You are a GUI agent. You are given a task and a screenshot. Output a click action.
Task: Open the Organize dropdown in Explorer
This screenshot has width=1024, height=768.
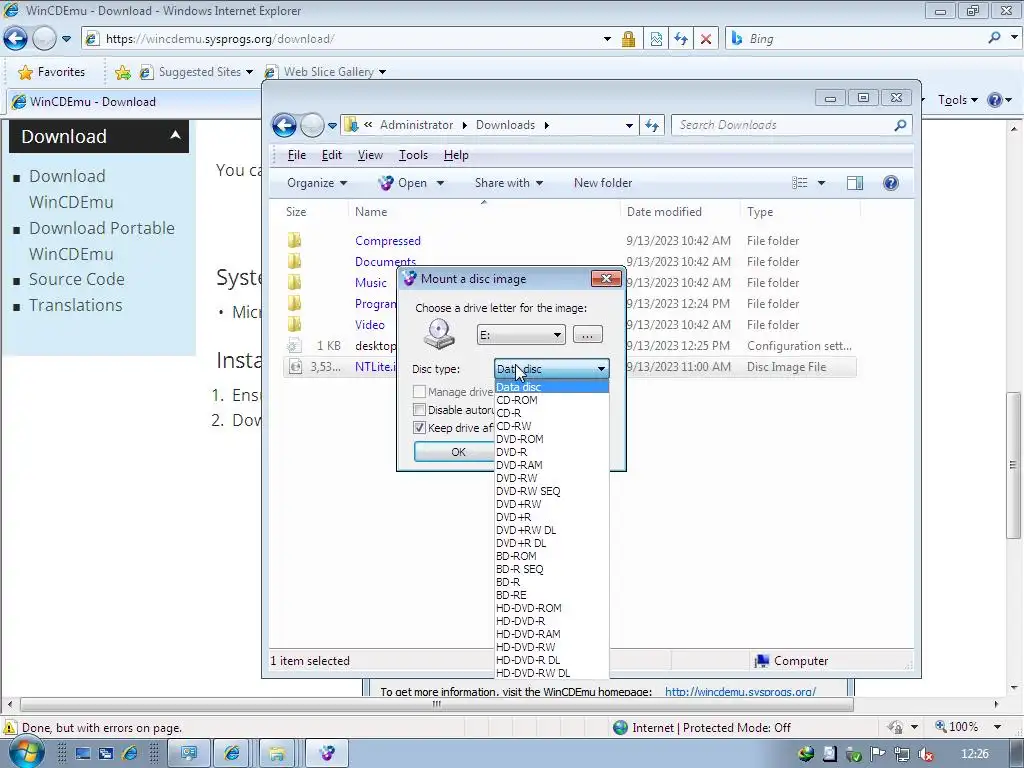coord(317,183)
